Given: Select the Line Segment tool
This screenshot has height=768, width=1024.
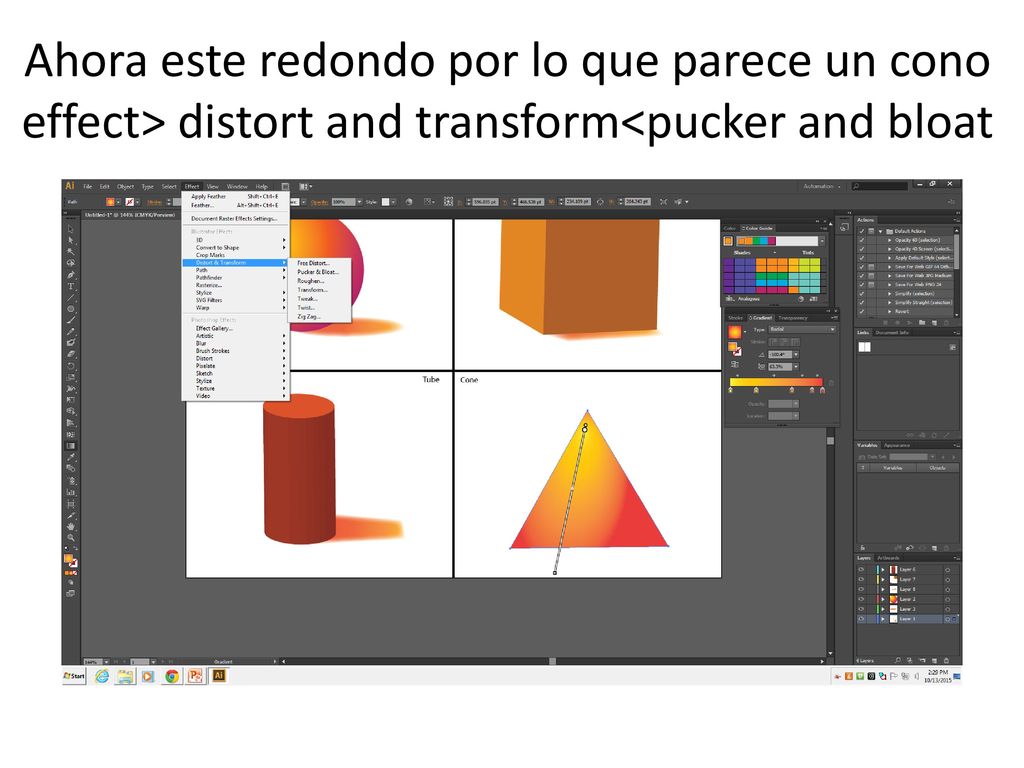Looking at the screenshot, I should pos(71,298).
